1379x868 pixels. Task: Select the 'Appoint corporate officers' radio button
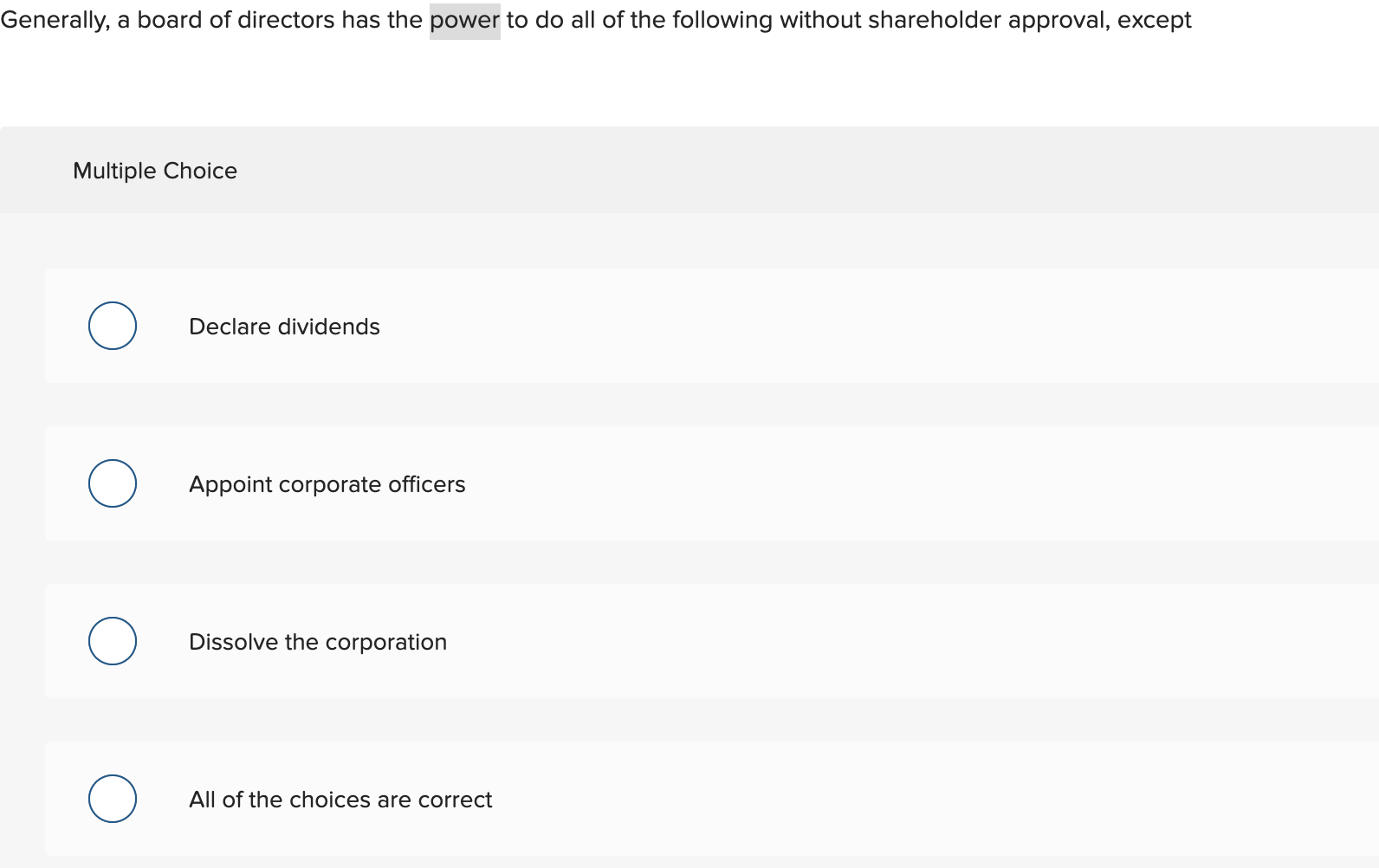point(112,483)
